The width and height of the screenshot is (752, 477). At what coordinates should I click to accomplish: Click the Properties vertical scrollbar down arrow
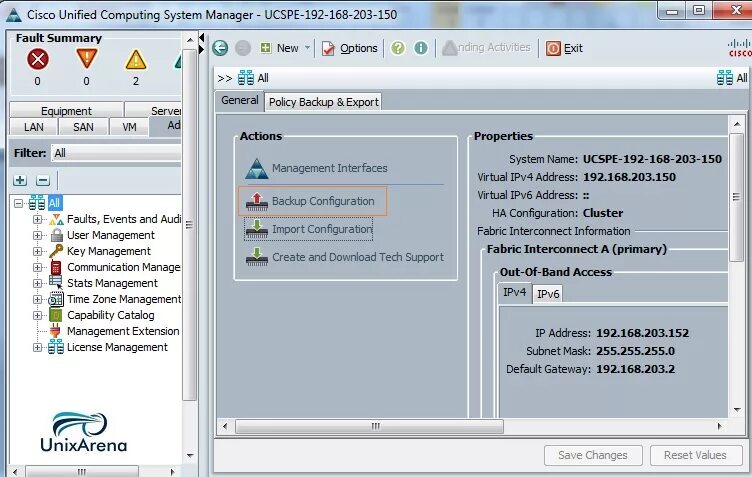(737, 410)
